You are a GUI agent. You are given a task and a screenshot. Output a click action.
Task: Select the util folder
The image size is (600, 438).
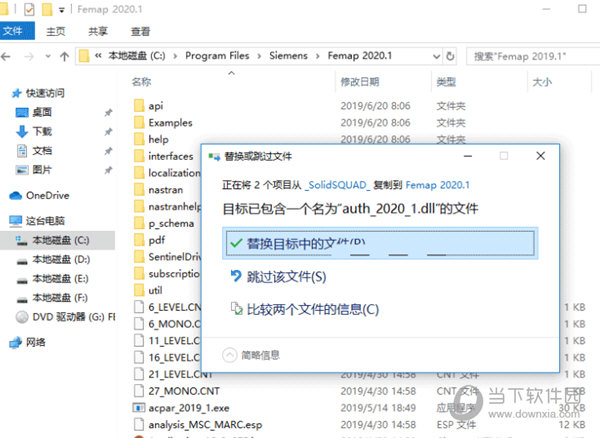155,291
